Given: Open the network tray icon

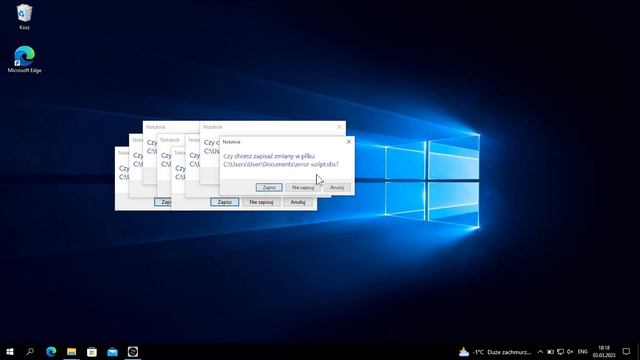Looking at the screenshot, I should [x=560, y=352].
